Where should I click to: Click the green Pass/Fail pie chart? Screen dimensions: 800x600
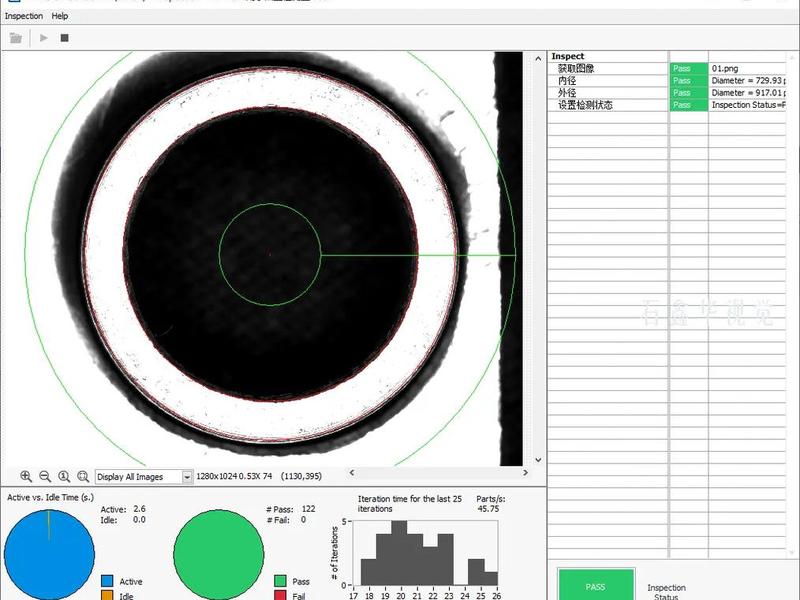pyautogui.click(x=218, y=555)
